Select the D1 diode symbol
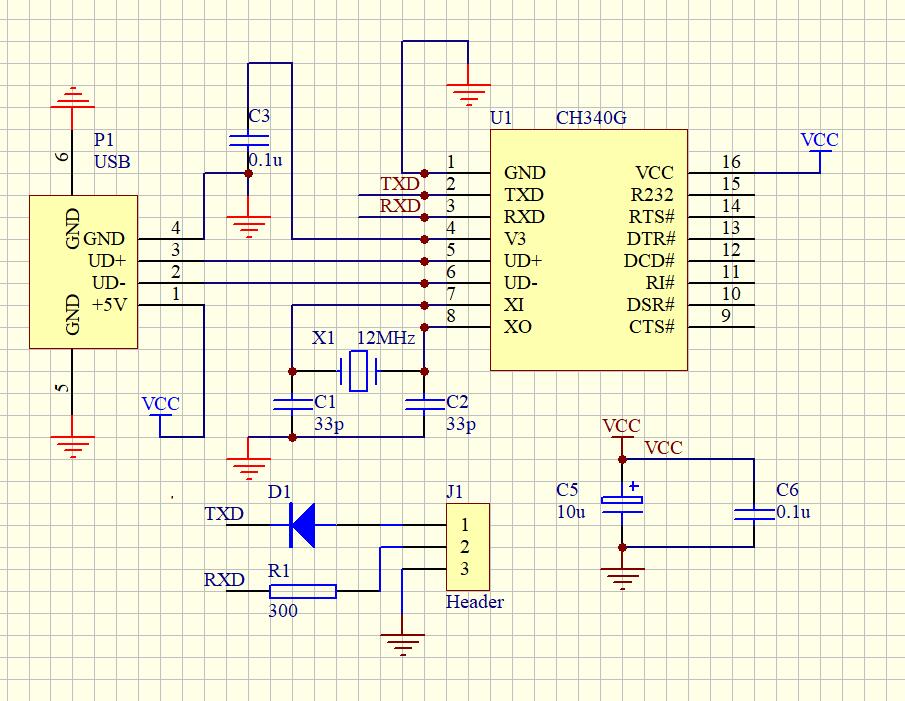 302,525
